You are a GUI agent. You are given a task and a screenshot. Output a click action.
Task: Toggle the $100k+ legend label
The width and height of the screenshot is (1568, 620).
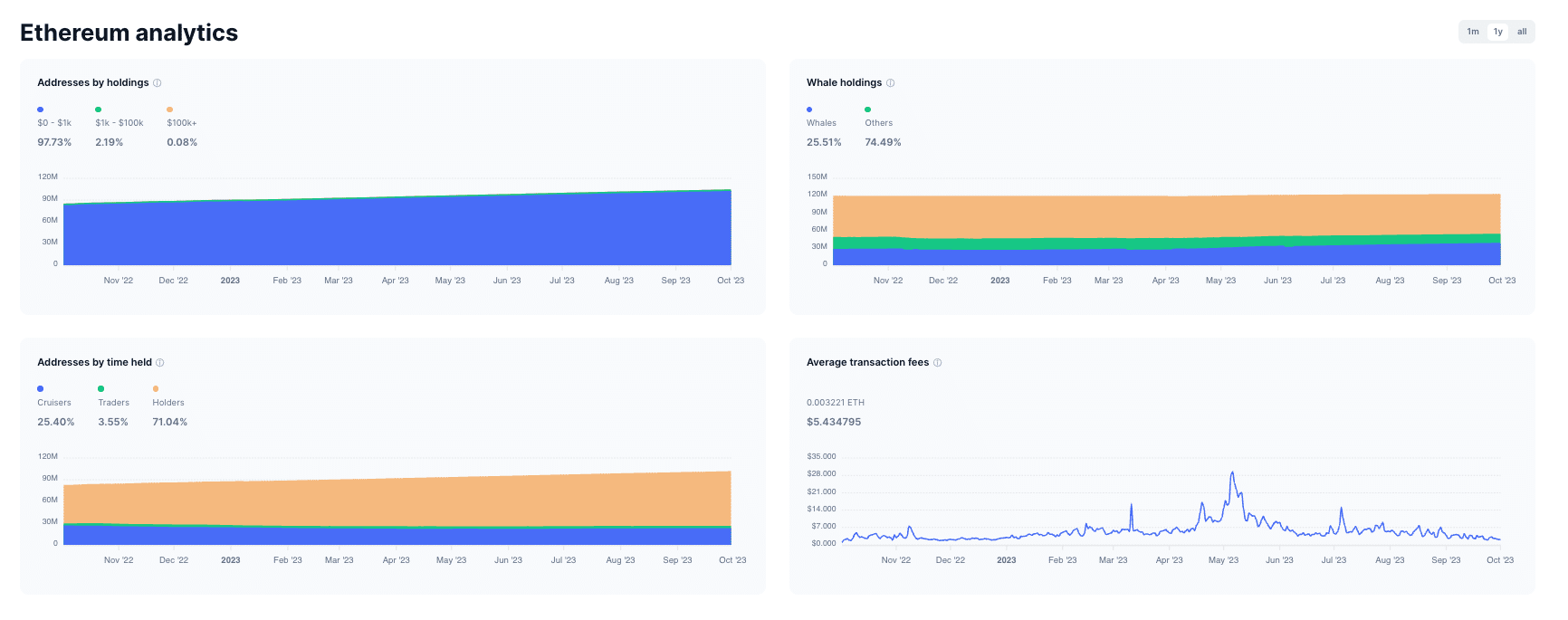click(x=182, y=123)
